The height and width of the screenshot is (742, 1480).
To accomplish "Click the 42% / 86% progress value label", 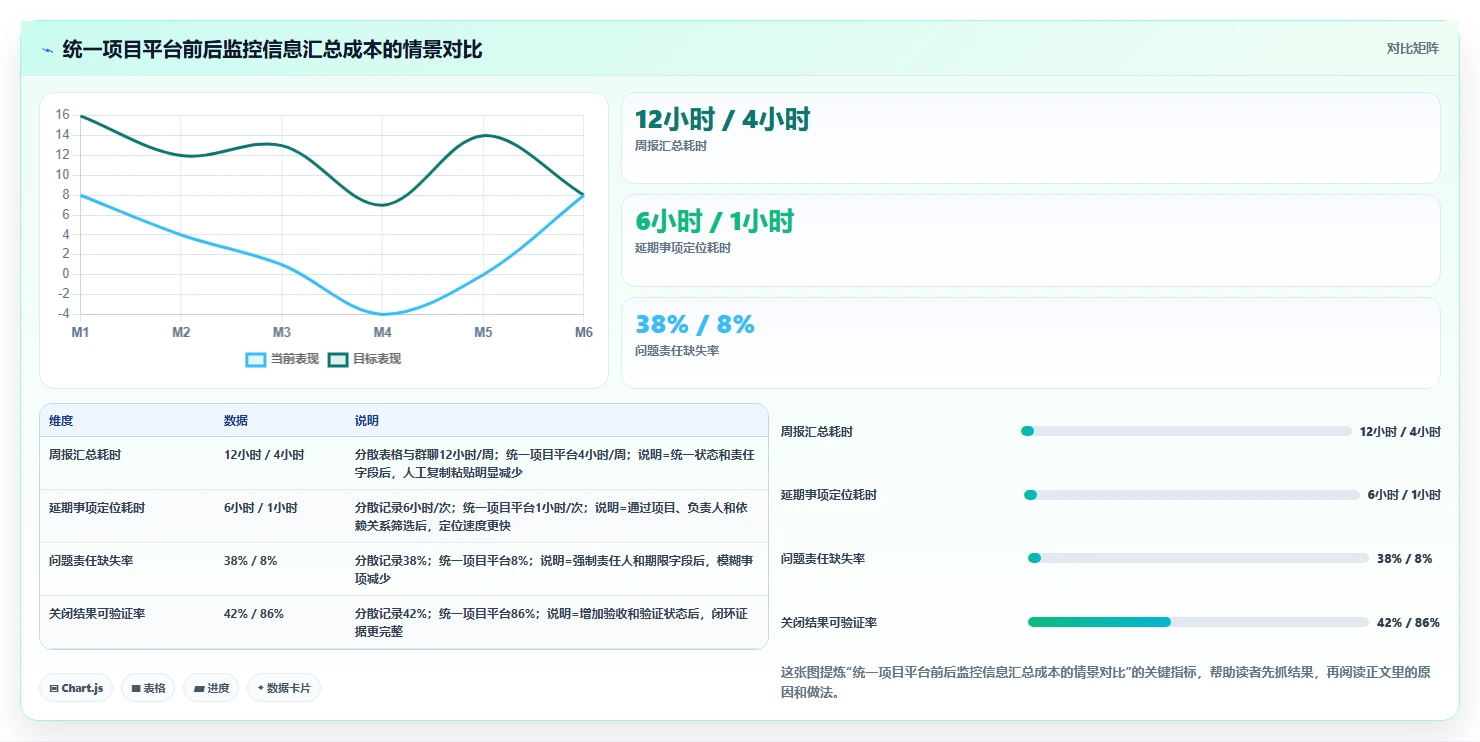I will (1408, 622).
